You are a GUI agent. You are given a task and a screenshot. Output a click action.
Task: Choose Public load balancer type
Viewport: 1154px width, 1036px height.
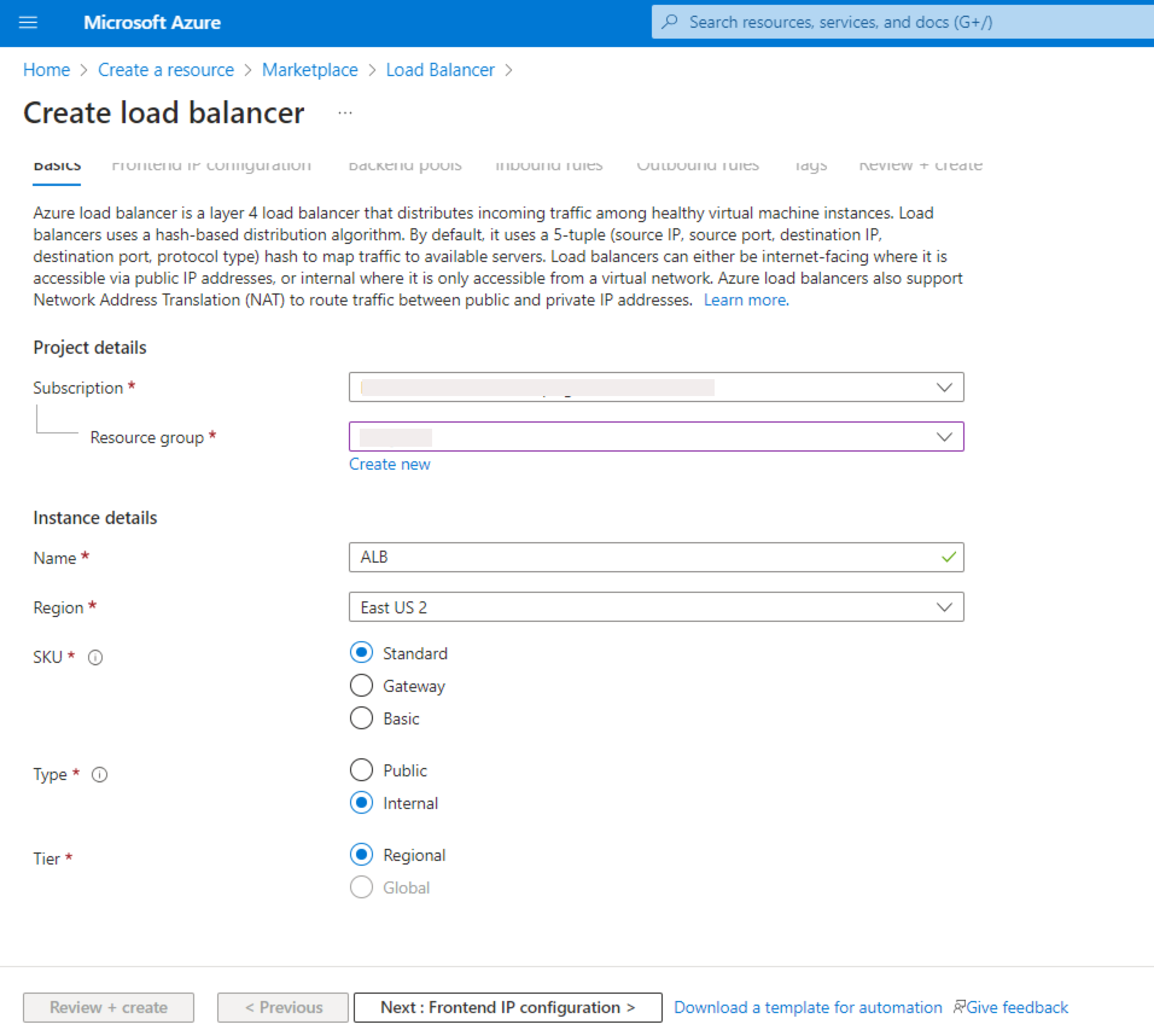(x=362, y=770)
